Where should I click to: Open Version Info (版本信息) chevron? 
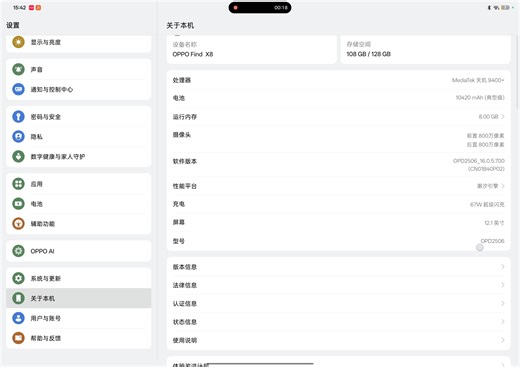pyautogui.click(x=503, y=267)
